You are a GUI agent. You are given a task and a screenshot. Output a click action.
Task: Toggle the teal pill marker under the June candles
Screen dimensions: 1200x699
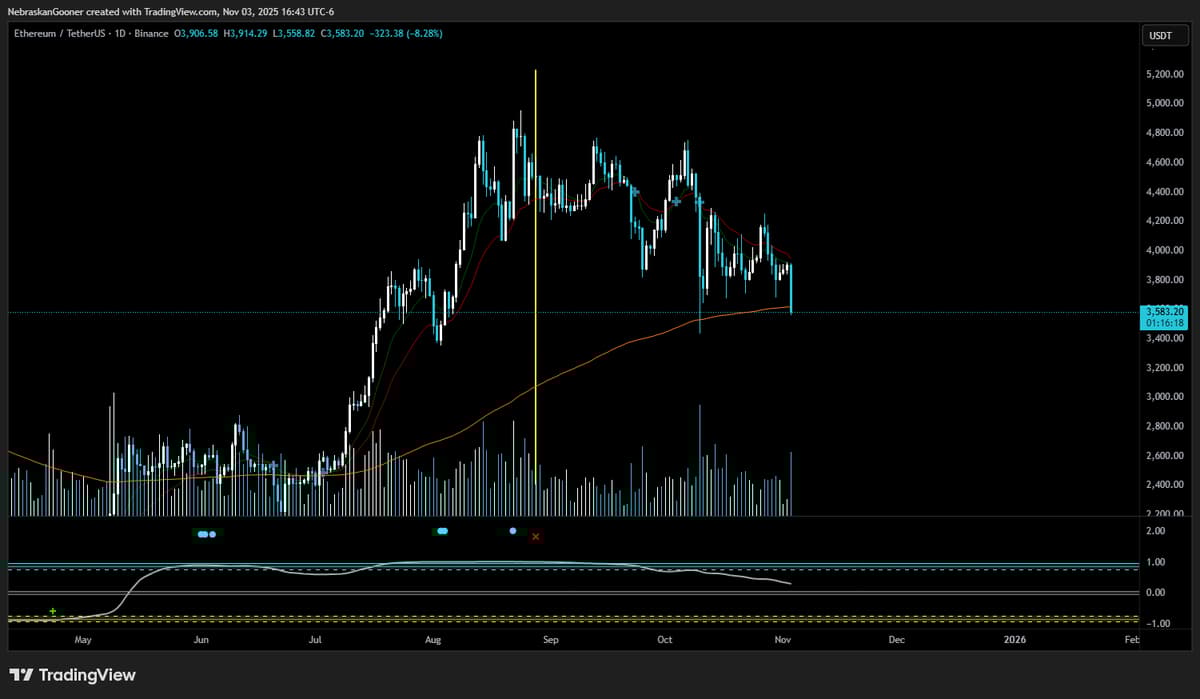click(202, 534)
